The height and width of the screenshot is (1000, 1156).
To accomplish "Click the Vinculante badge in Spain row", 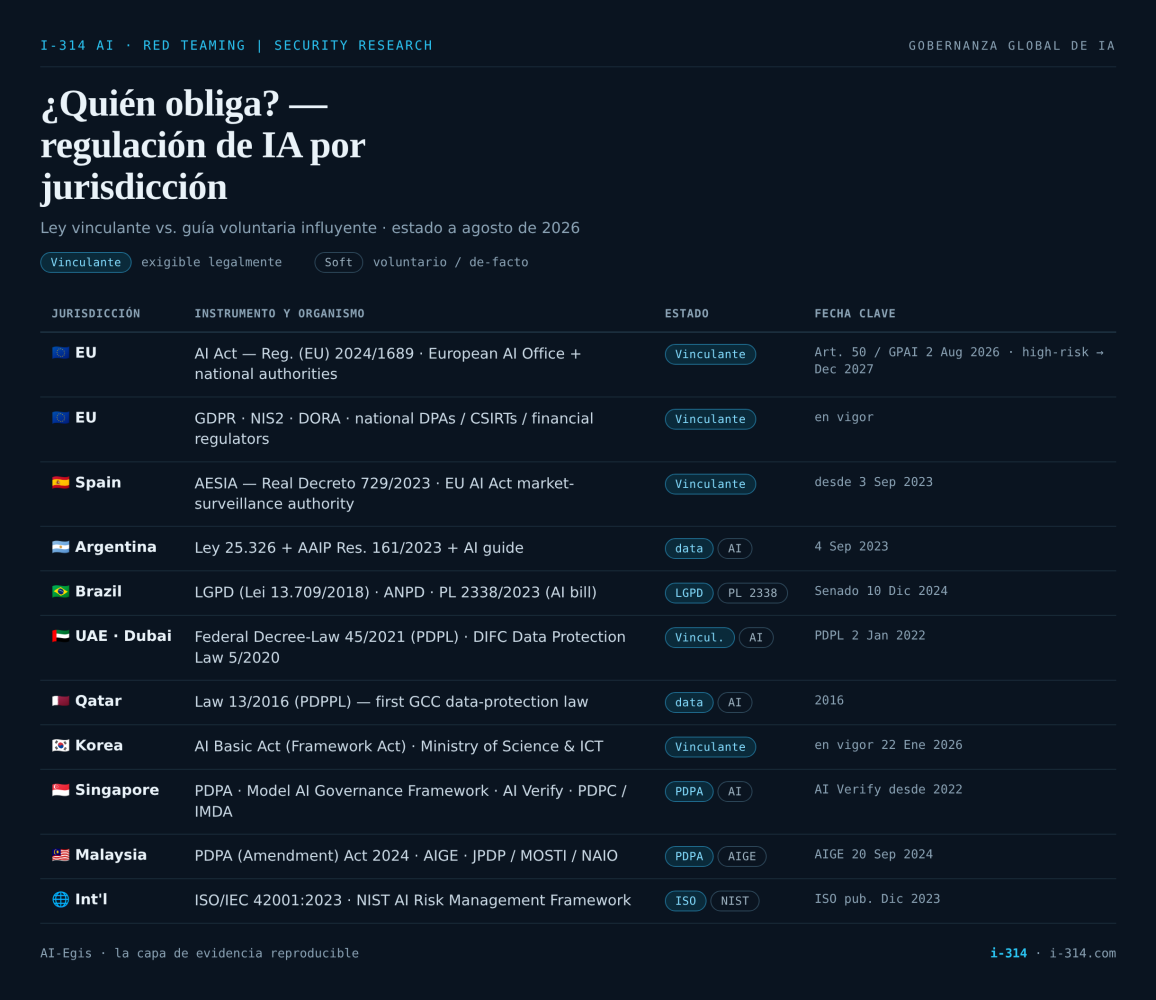I will [x=710, y=484].
